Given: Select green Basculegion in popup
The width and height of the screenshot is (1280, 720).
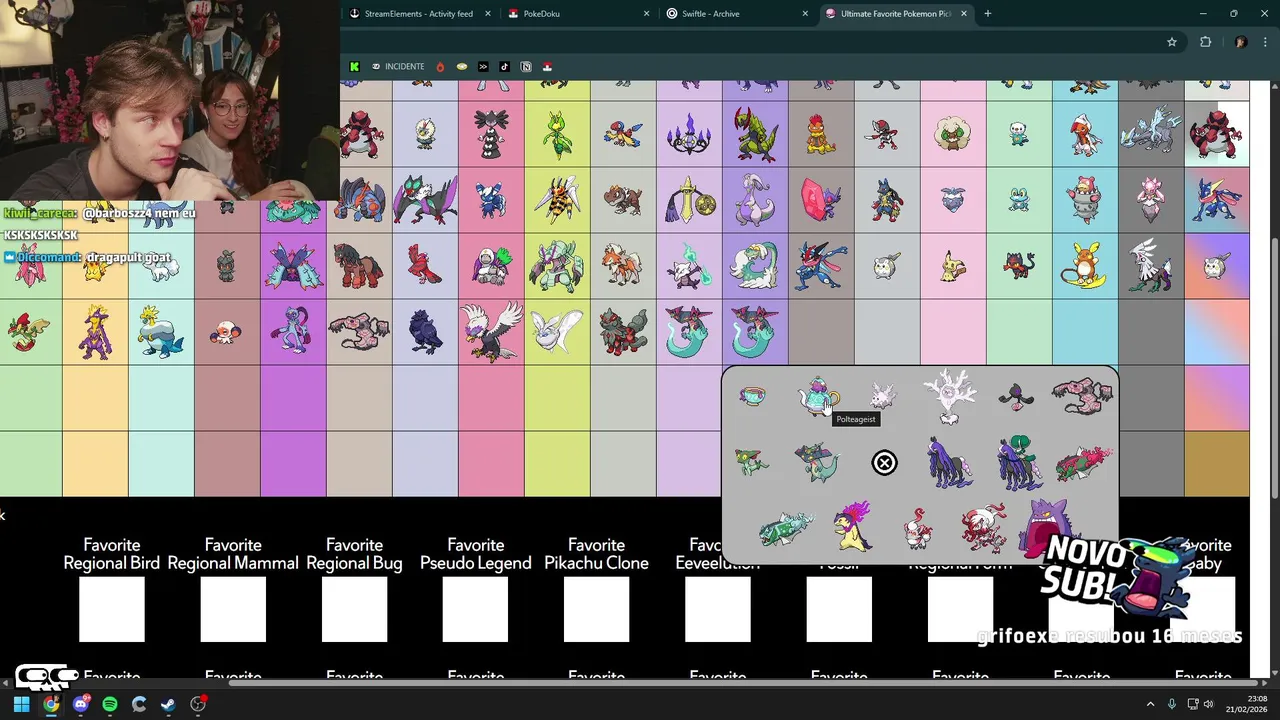Looking at the screenshot, I should [x=786, y=529].
